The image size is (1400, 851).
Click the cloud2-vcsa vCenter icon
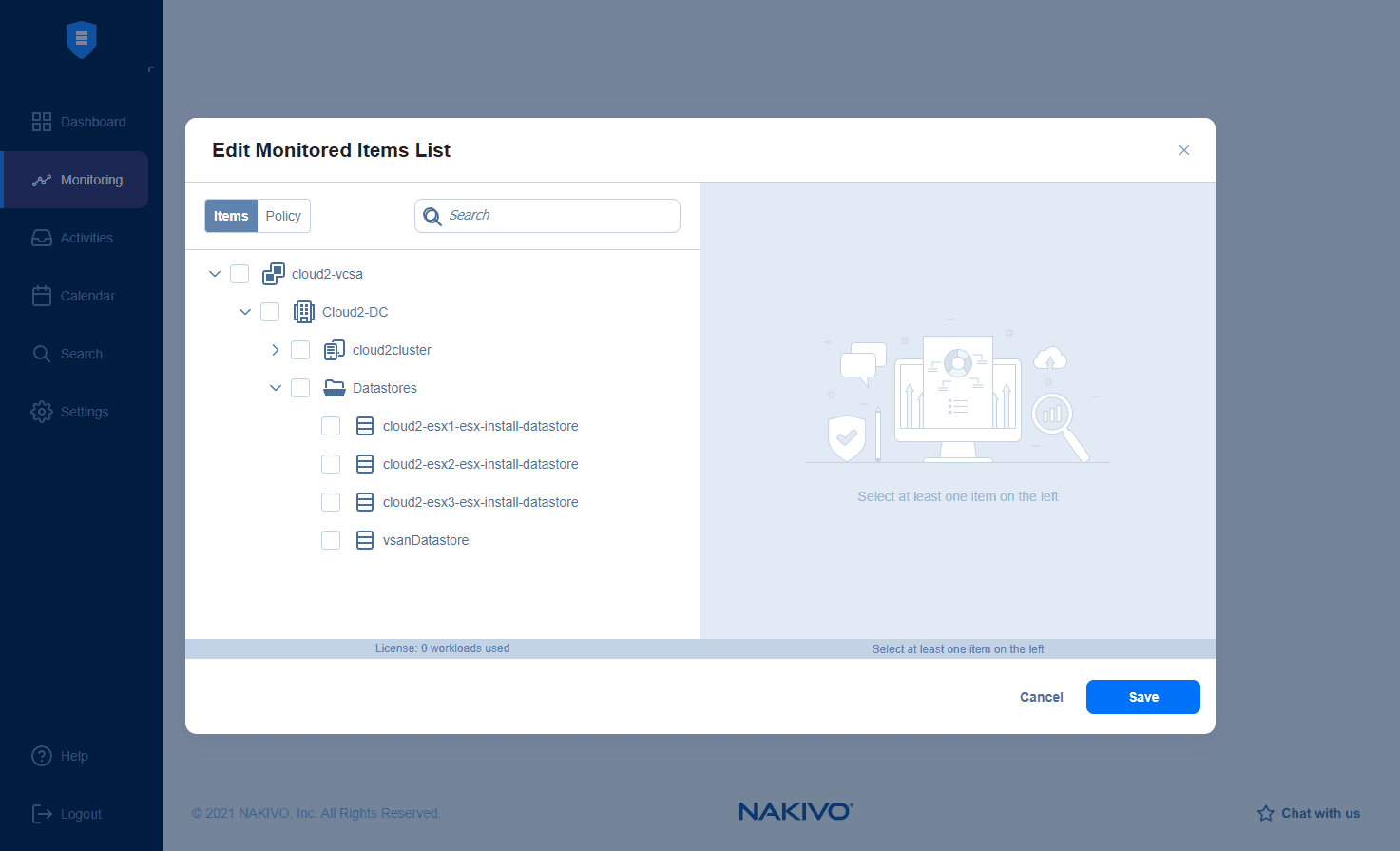pos(274,274)
